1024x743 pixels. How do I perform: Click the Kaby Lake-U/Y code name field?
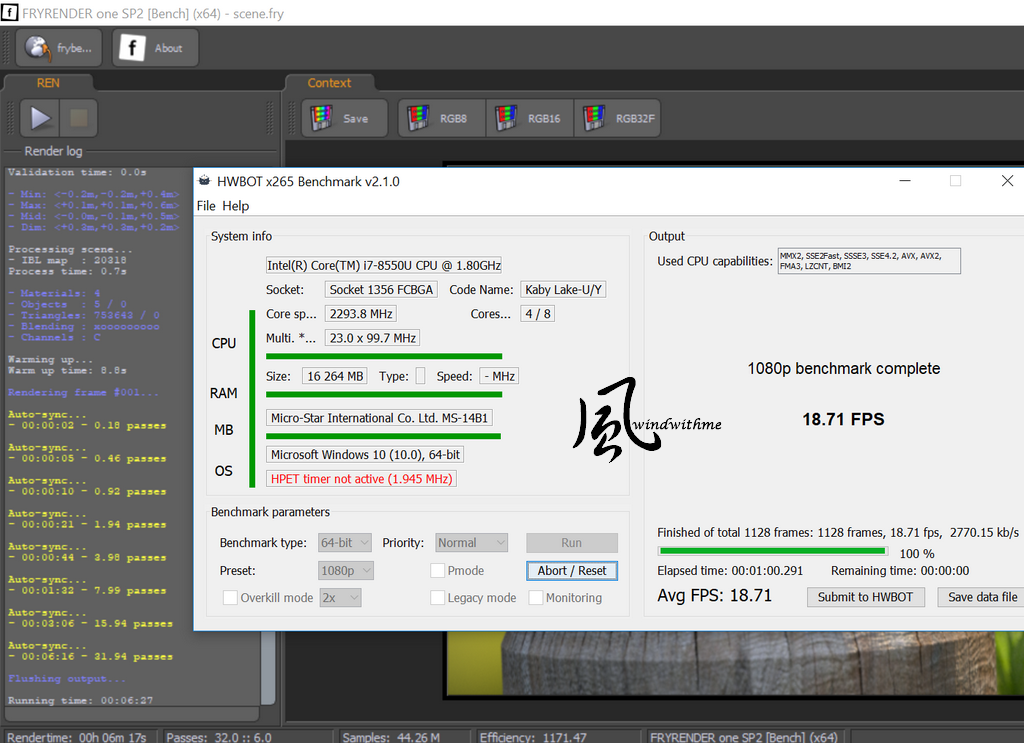coord(563,289)
